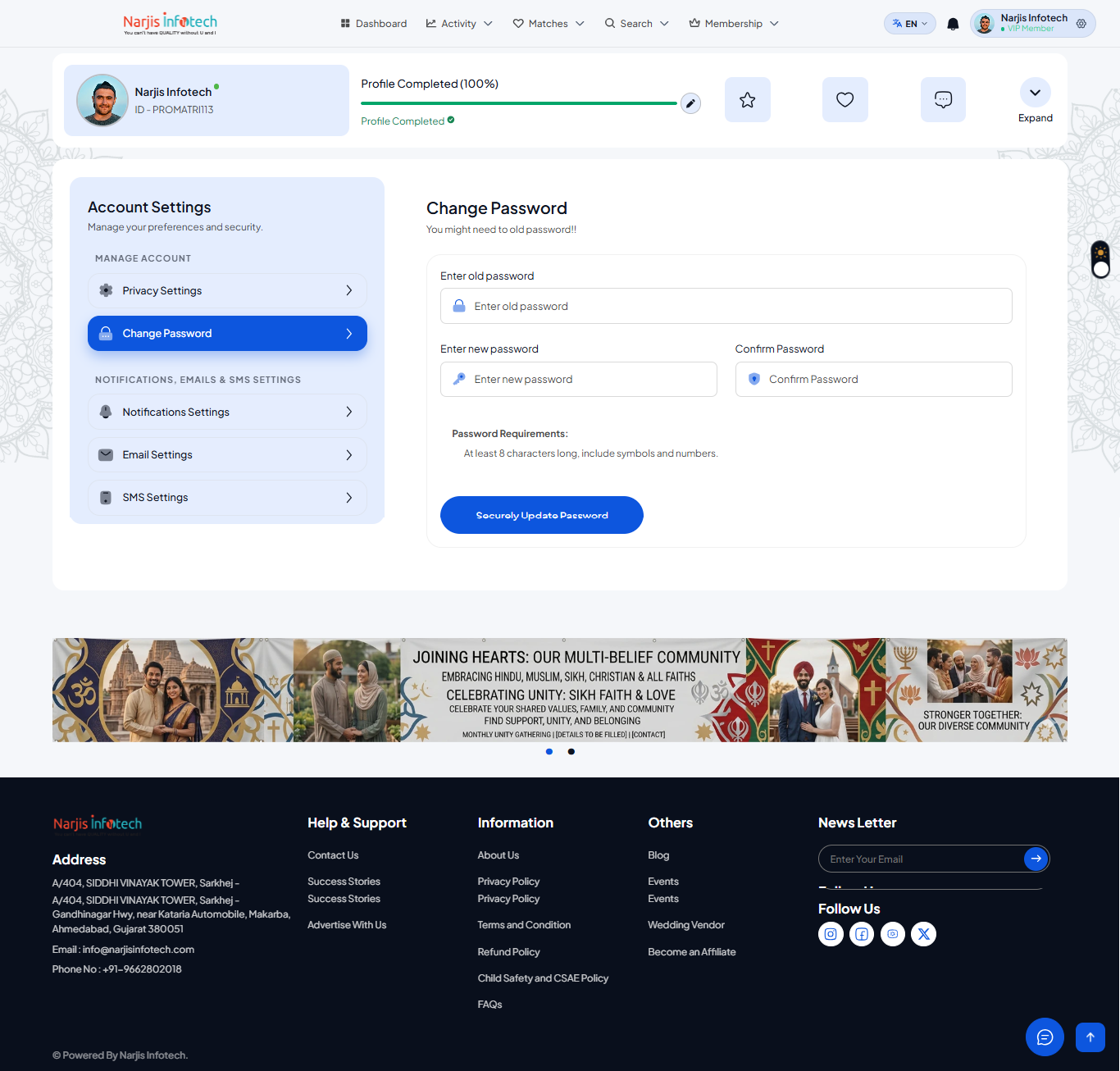Open the heart favorites tile
Screen dimensions: 1120x1071
tap(845, 100)
